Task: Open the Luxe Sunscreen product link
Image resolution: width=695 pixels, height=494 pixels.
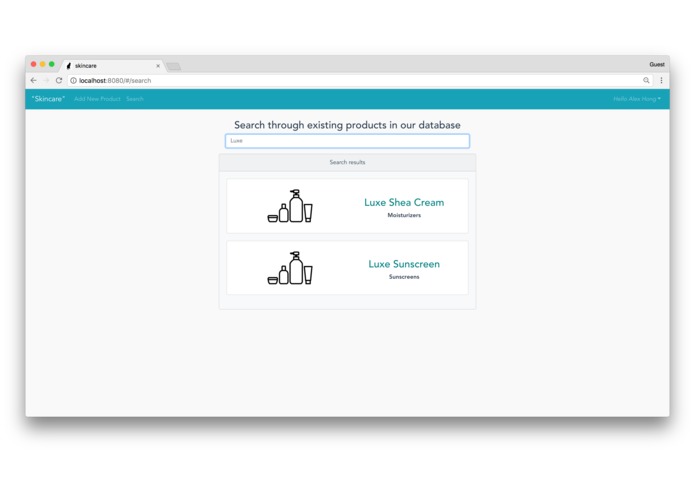Action: click(404, 264)
